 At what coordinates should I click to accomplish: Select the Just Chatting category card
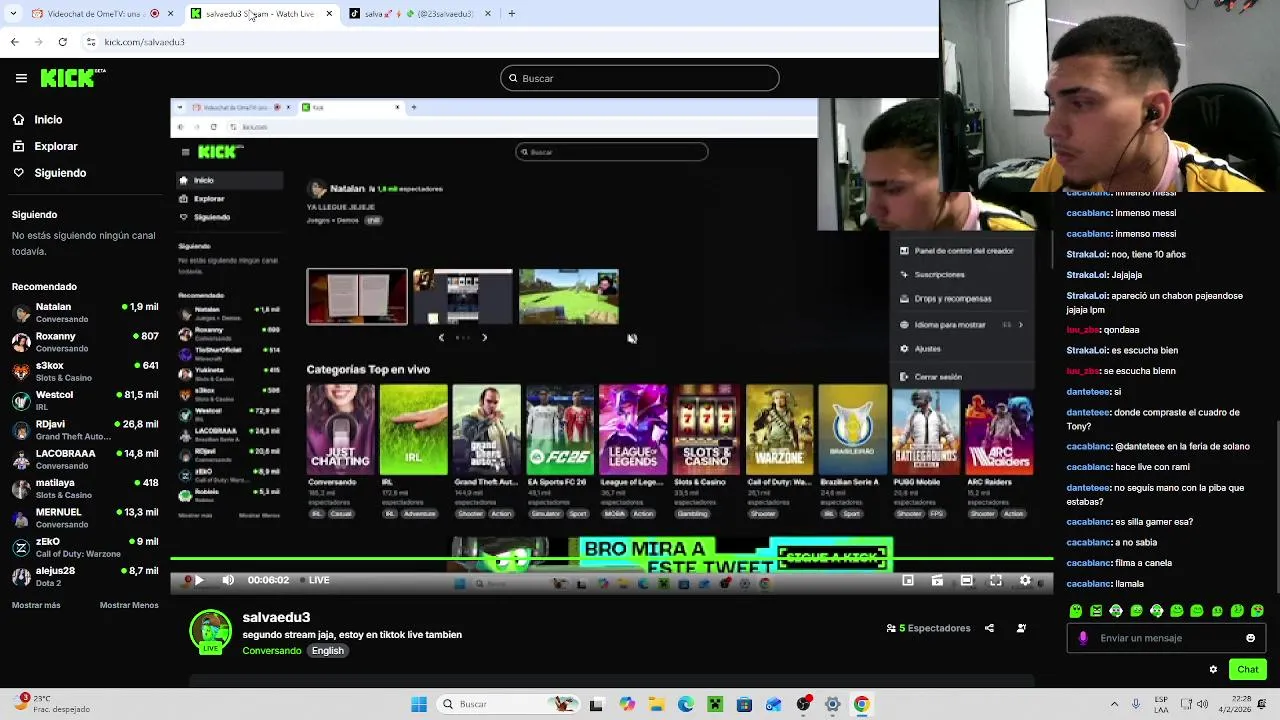(x=340, y=429)
